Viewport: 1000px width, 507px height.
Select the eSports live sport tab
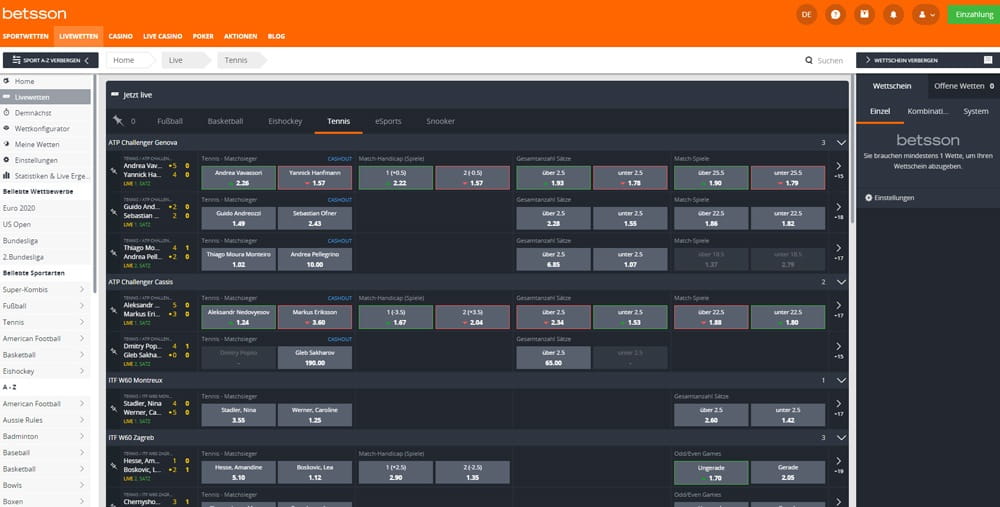pos(388,121)
